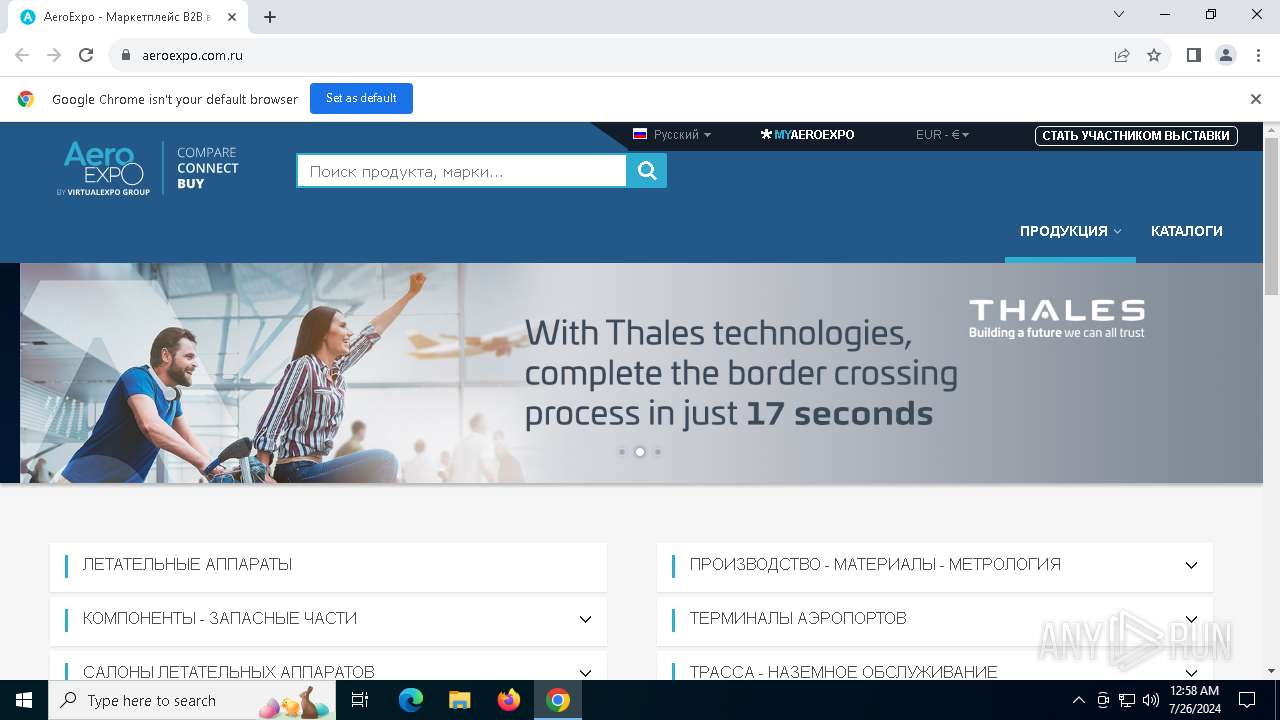Click the magnifier search button

pyautogui.click(x=647, y=171)
